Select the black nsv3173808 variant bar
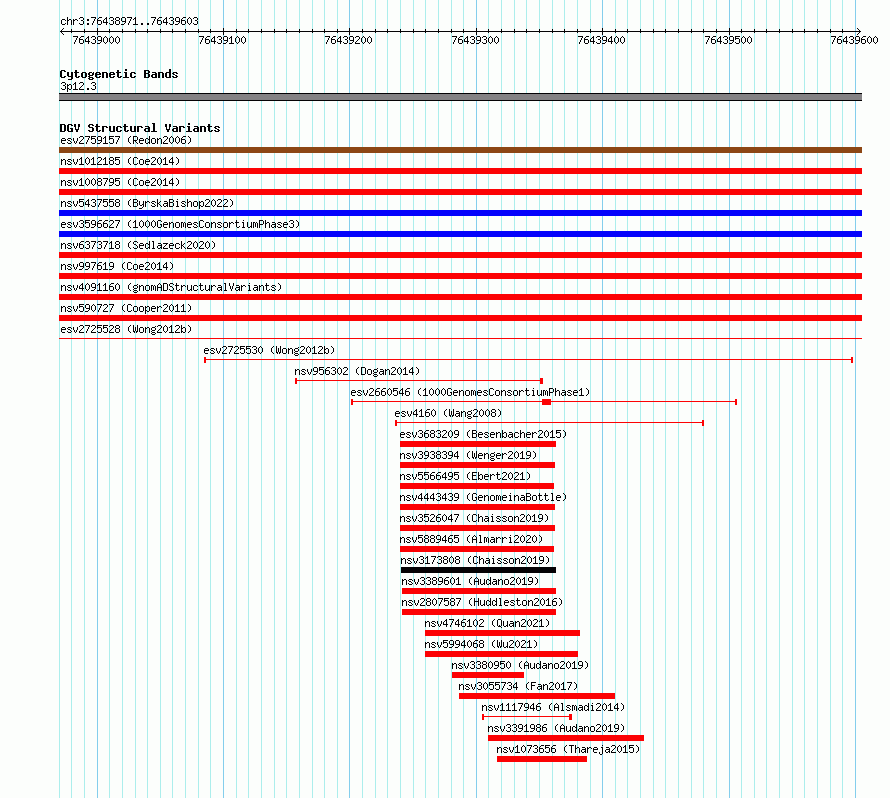This screenshot has width=890, height=798. click(478, 570)
